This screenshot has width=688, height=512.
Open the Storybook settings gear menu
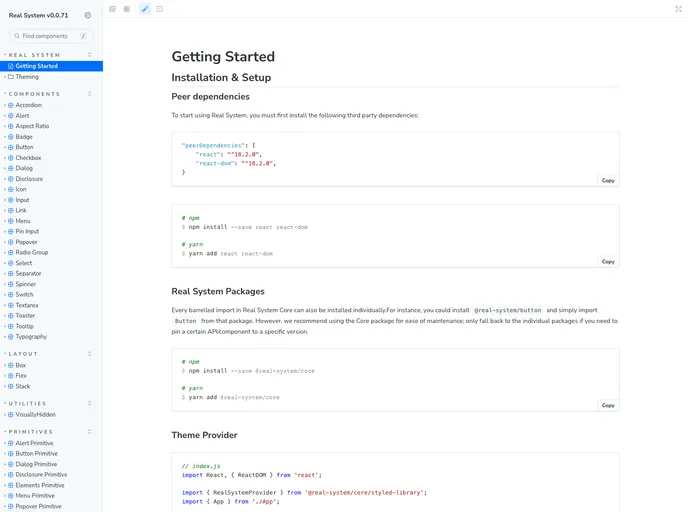[88, 15]
